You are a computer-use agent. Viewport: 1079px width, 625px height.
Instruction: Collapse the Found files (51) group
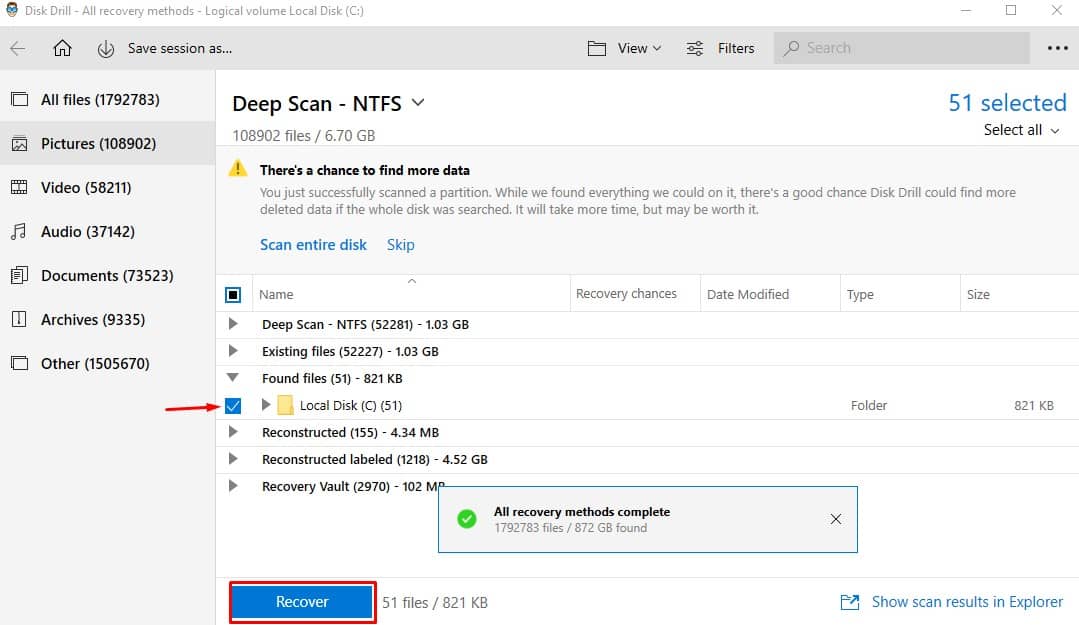233,378
